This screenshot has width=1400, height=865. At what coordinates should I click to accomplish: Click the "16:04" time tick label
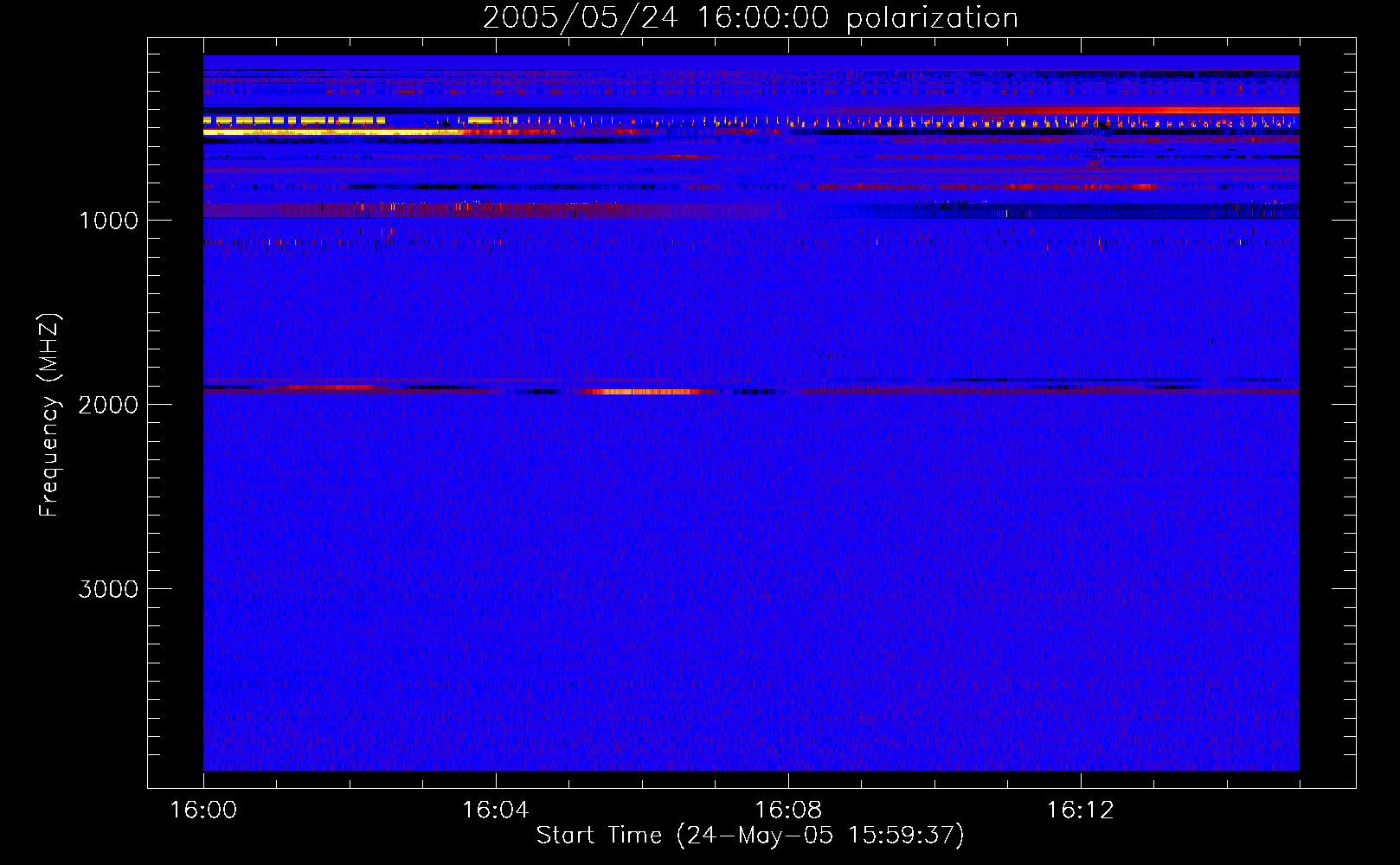coord(496,811)
